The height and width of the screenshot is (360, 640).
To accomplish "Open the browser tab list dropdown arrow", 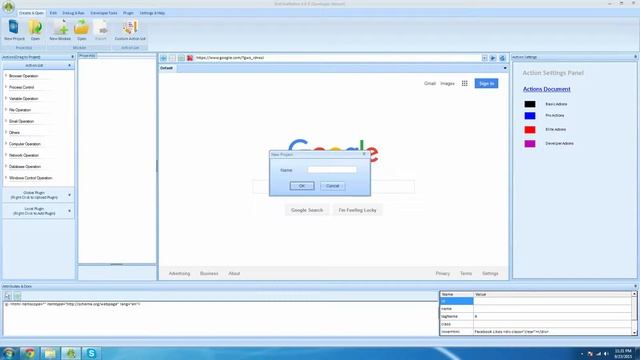I will pyautogui.click(x=505, y=68).
